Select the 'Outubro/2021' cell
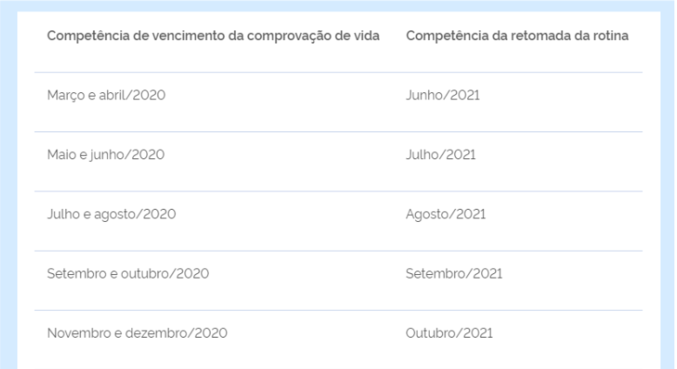 click(x=449, y=333)
